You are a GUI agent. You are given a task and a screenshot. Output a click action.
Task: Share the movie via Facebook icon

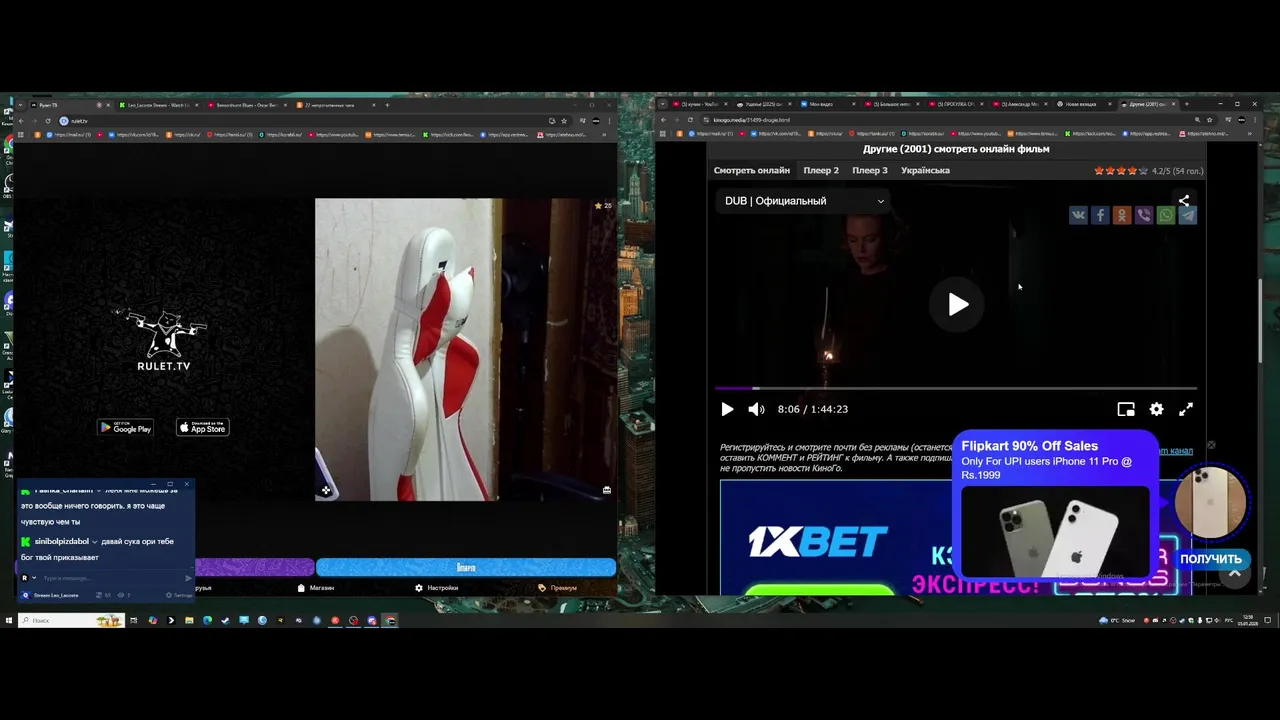pos(1100,215)
